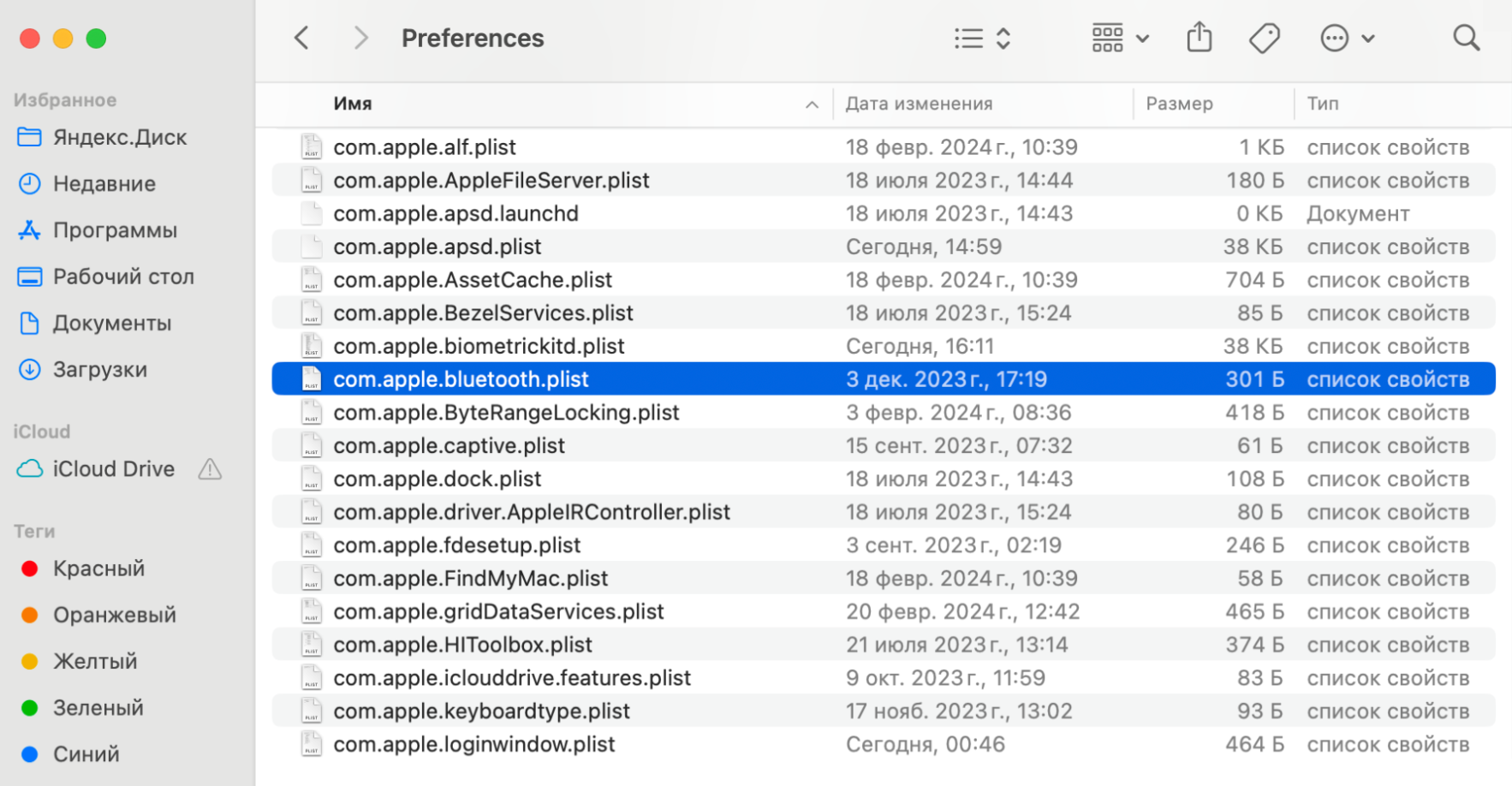Click the iCloud Drive warning triangle
This screenshot has width=1512, height=786.
[x=210, y=468]
